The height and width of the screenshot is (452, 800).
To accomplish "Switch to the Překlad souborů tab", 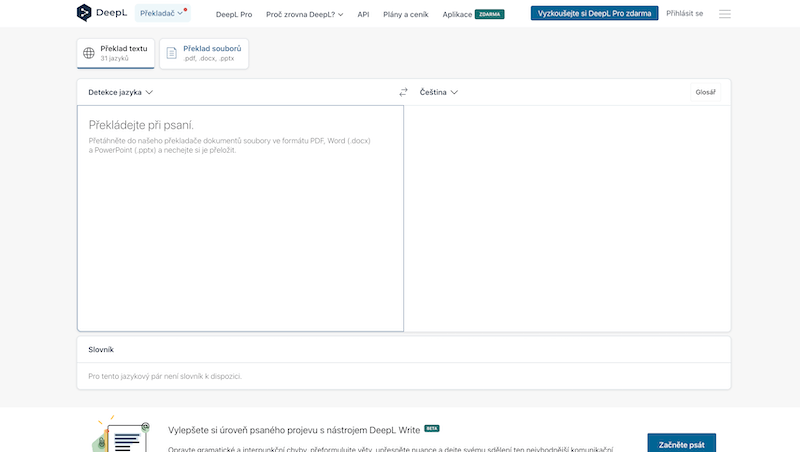I will pos(204,54).
